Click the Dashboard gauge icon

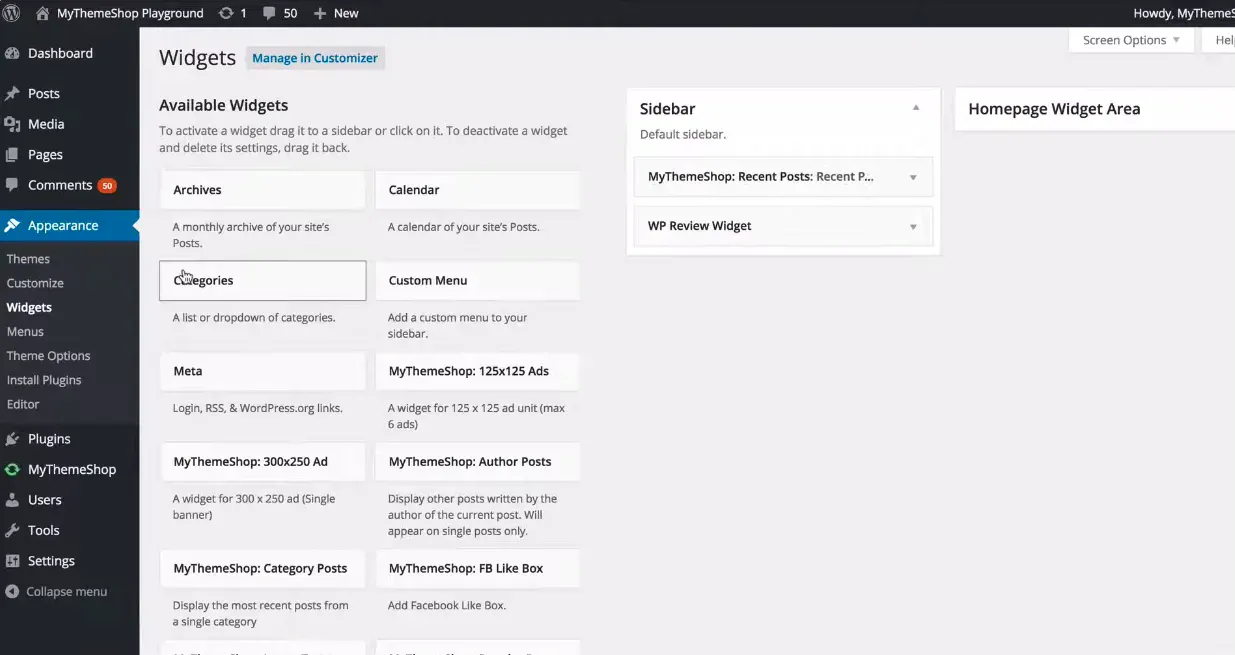[x=12, y=53]
